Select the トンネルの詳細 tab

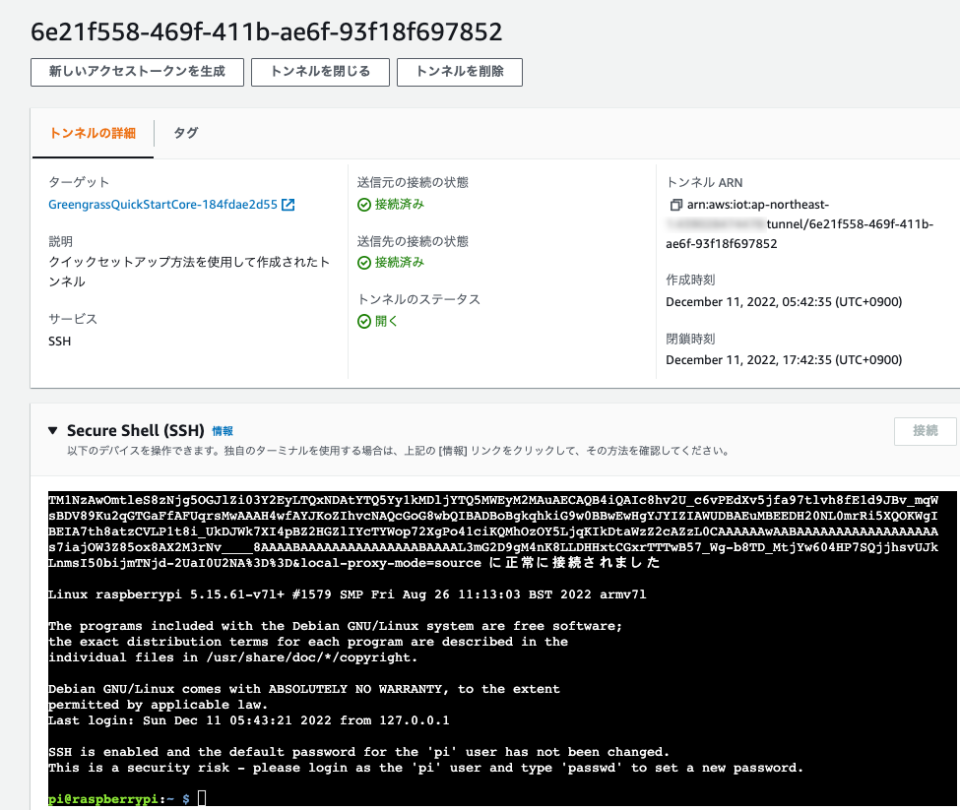tap(94, 130)
